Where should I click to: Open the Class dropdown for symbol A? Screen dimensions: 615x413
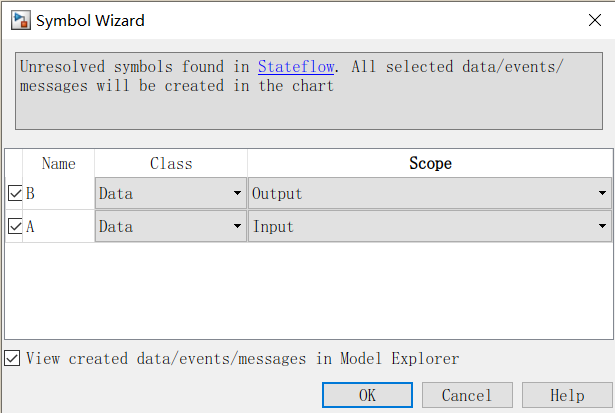(171, 227)
